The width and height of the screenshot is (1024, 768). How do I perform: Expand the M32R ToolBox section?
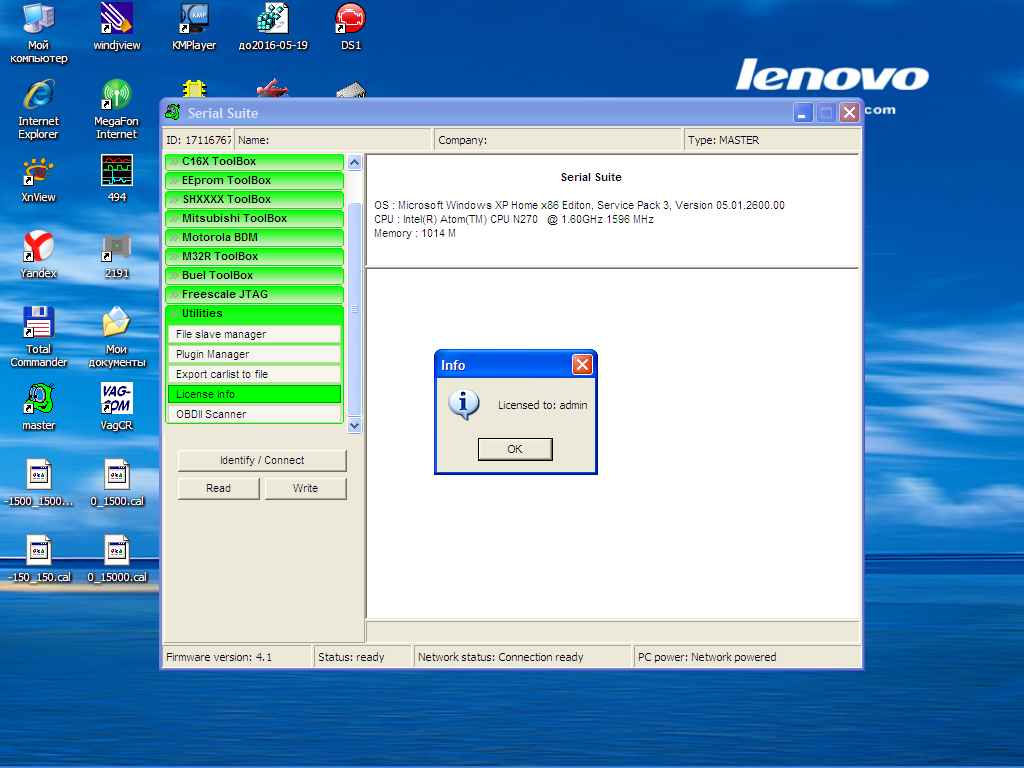tap(255, 256)
